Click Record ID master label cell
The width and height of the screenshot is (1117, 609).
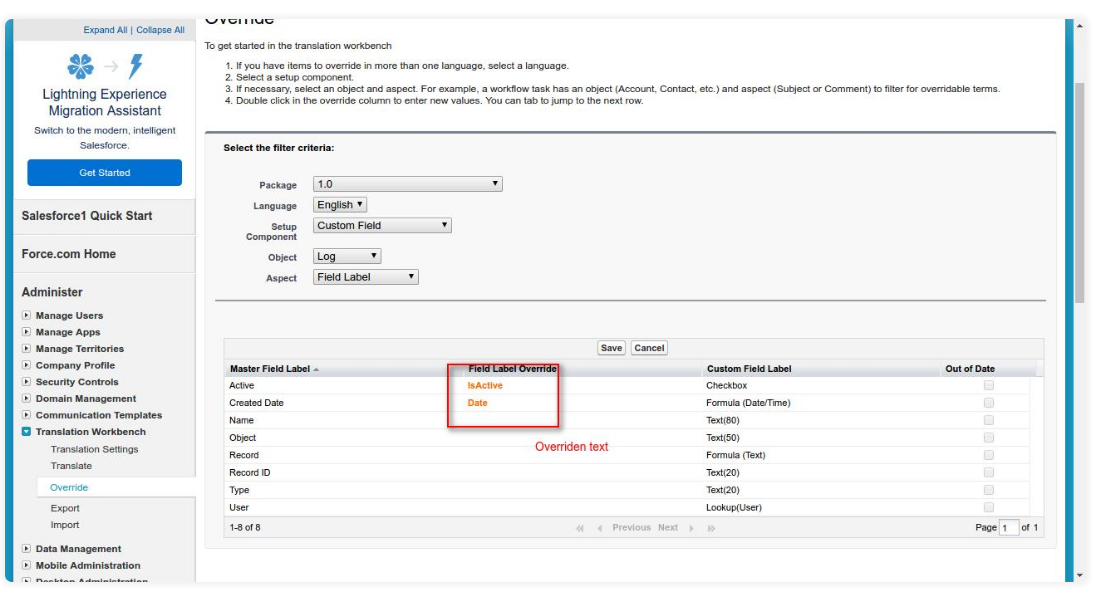pyautogui.click(x=249, y=473)
